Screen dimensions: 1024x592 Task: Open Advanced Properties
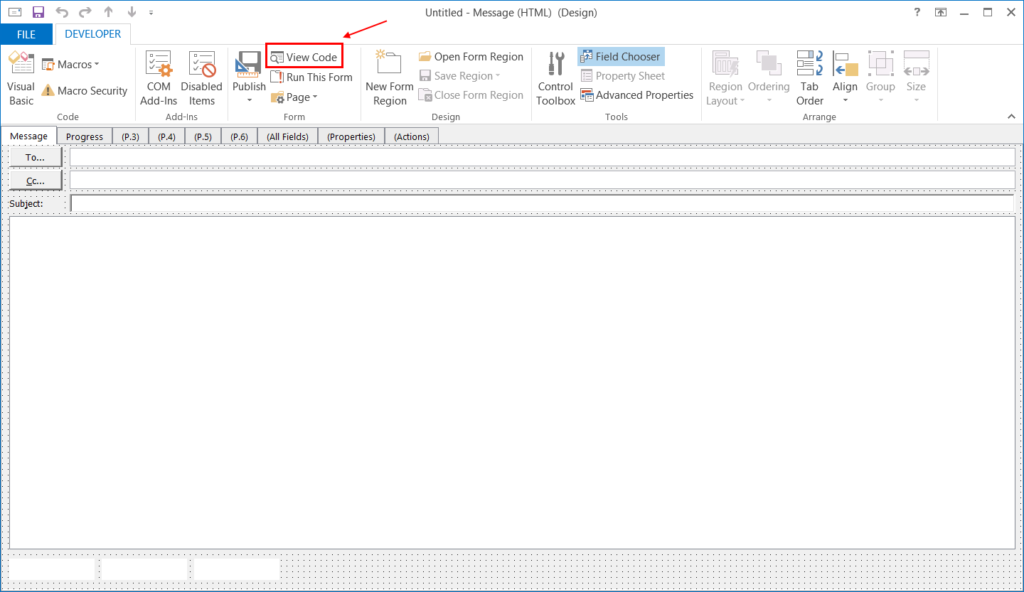pyautogui.click(x=637, y=94)
